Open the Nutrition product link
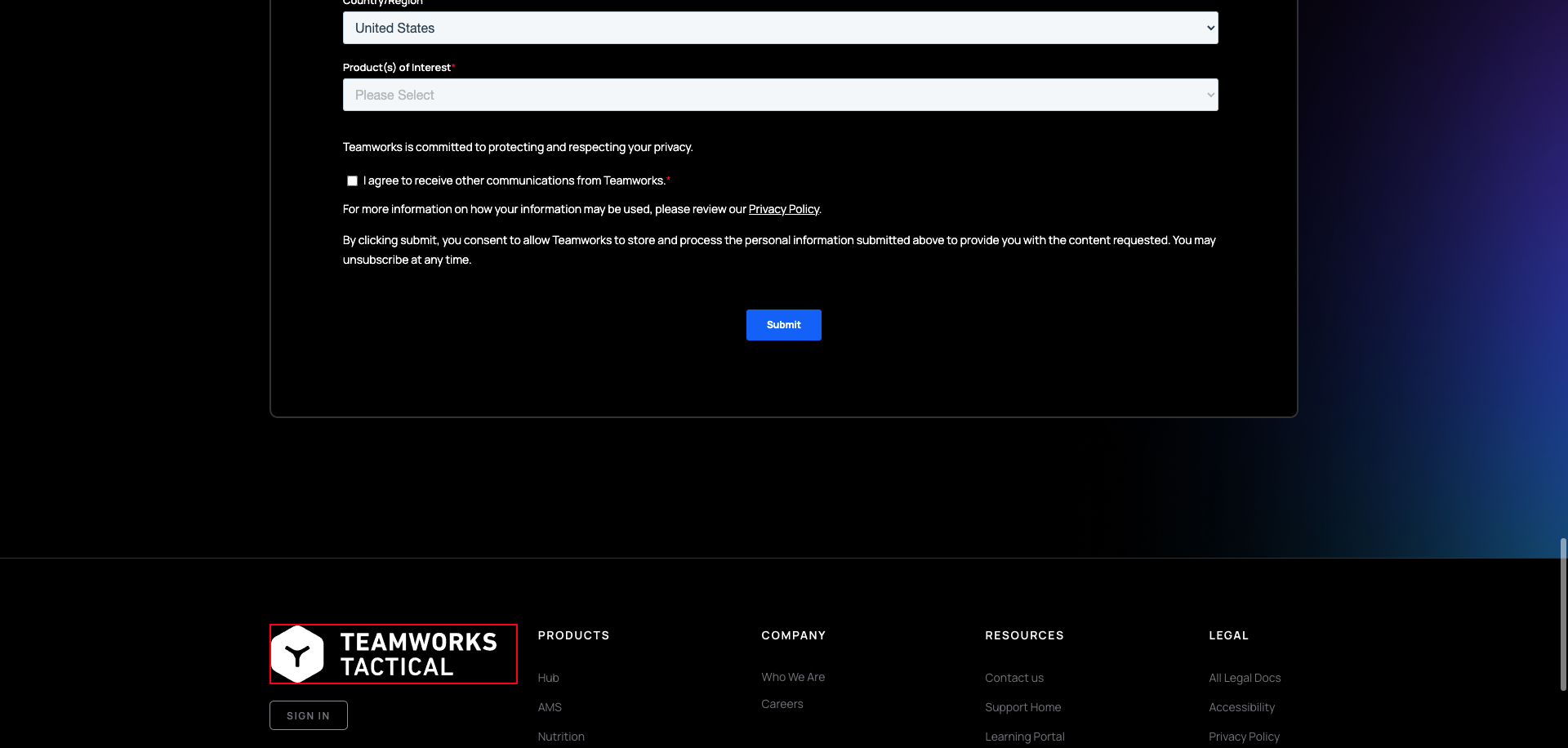1568x748 pixels. [x=560, y=736]
